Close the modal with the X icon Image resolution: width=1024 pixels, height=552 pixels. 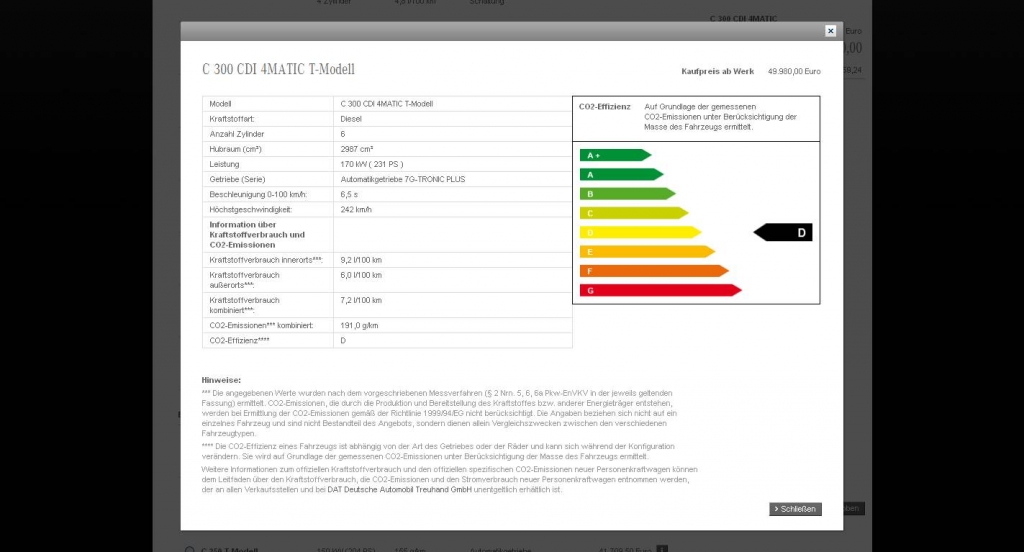pyautogui.click(x=830, y=31)
